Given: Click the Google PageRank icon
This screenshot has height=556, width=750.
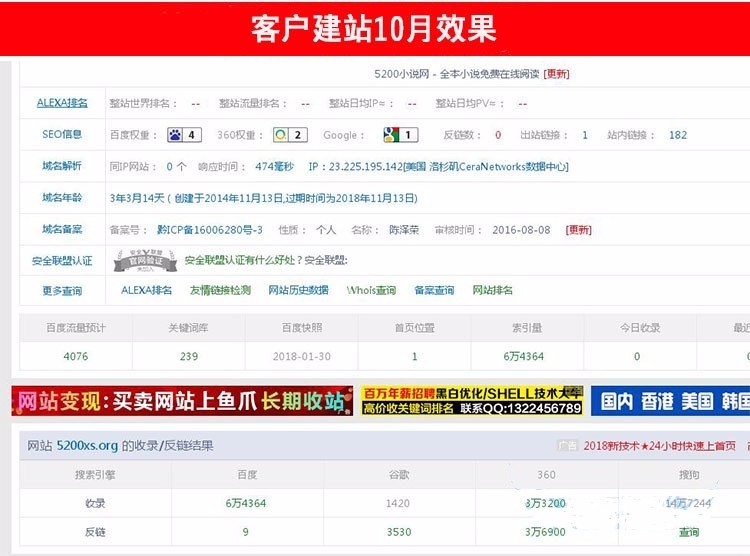Looking at the screenshot, I should click(x=401, y=135).
